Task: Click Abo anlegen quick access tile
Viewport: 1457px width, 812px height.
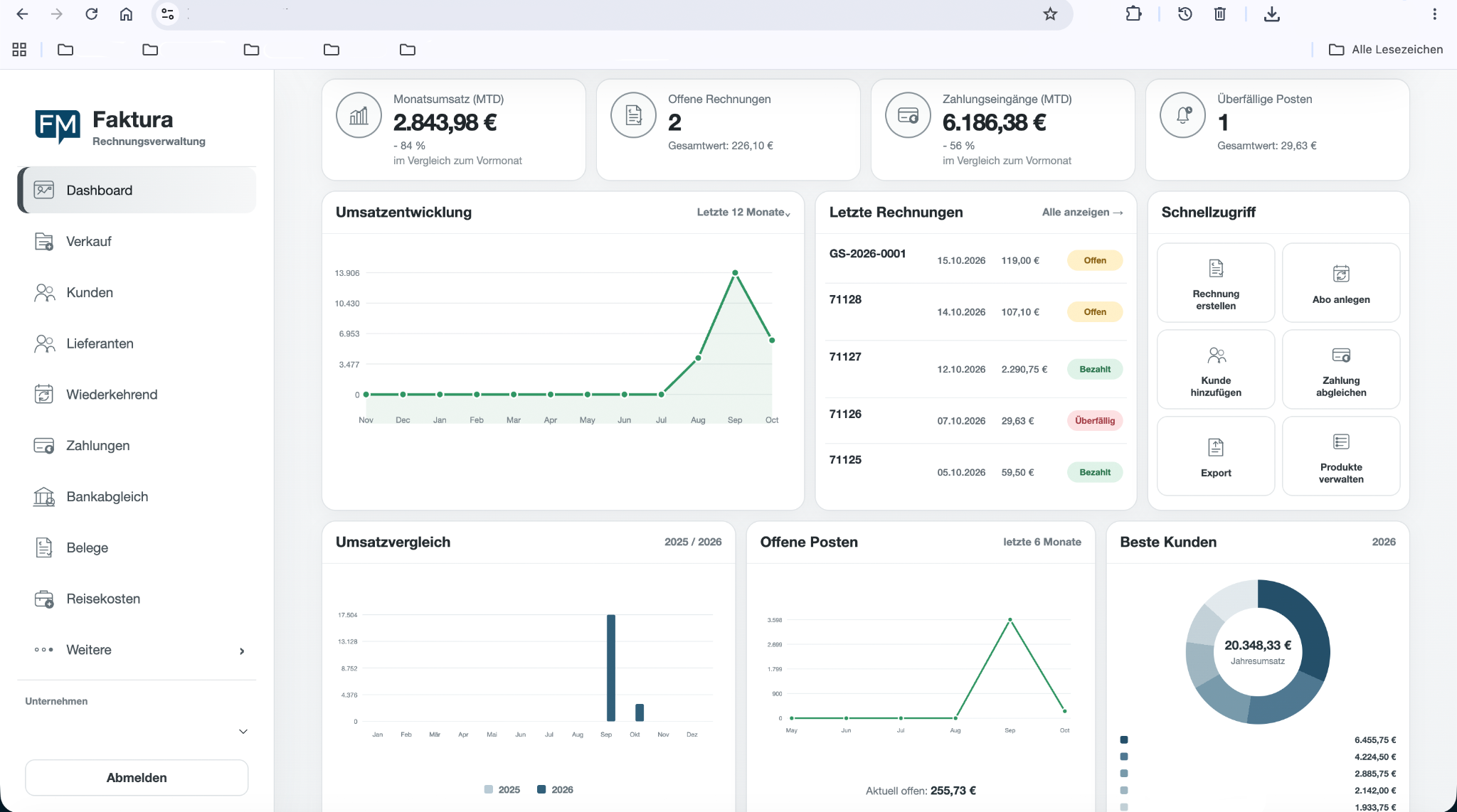Action: click(1341, 283)
